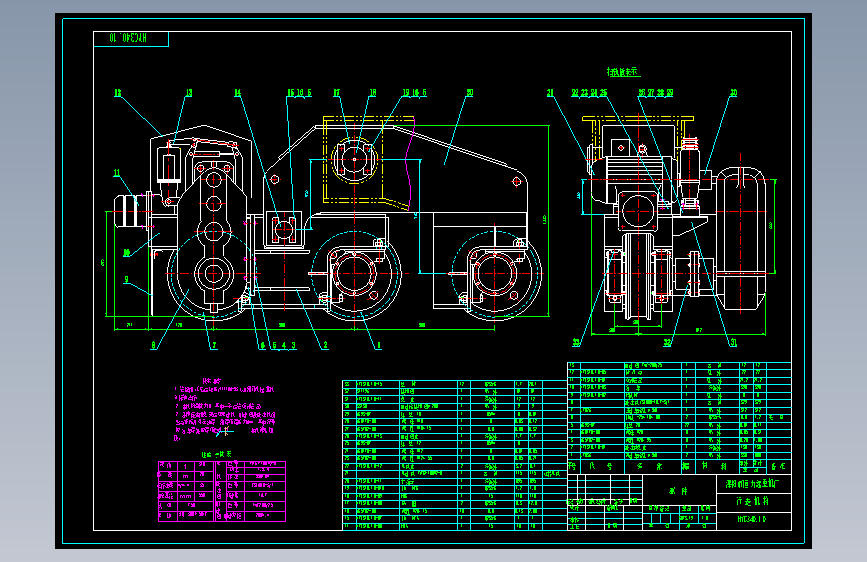Select part callout number 20

pyautogui.click(x=469, y=93)
